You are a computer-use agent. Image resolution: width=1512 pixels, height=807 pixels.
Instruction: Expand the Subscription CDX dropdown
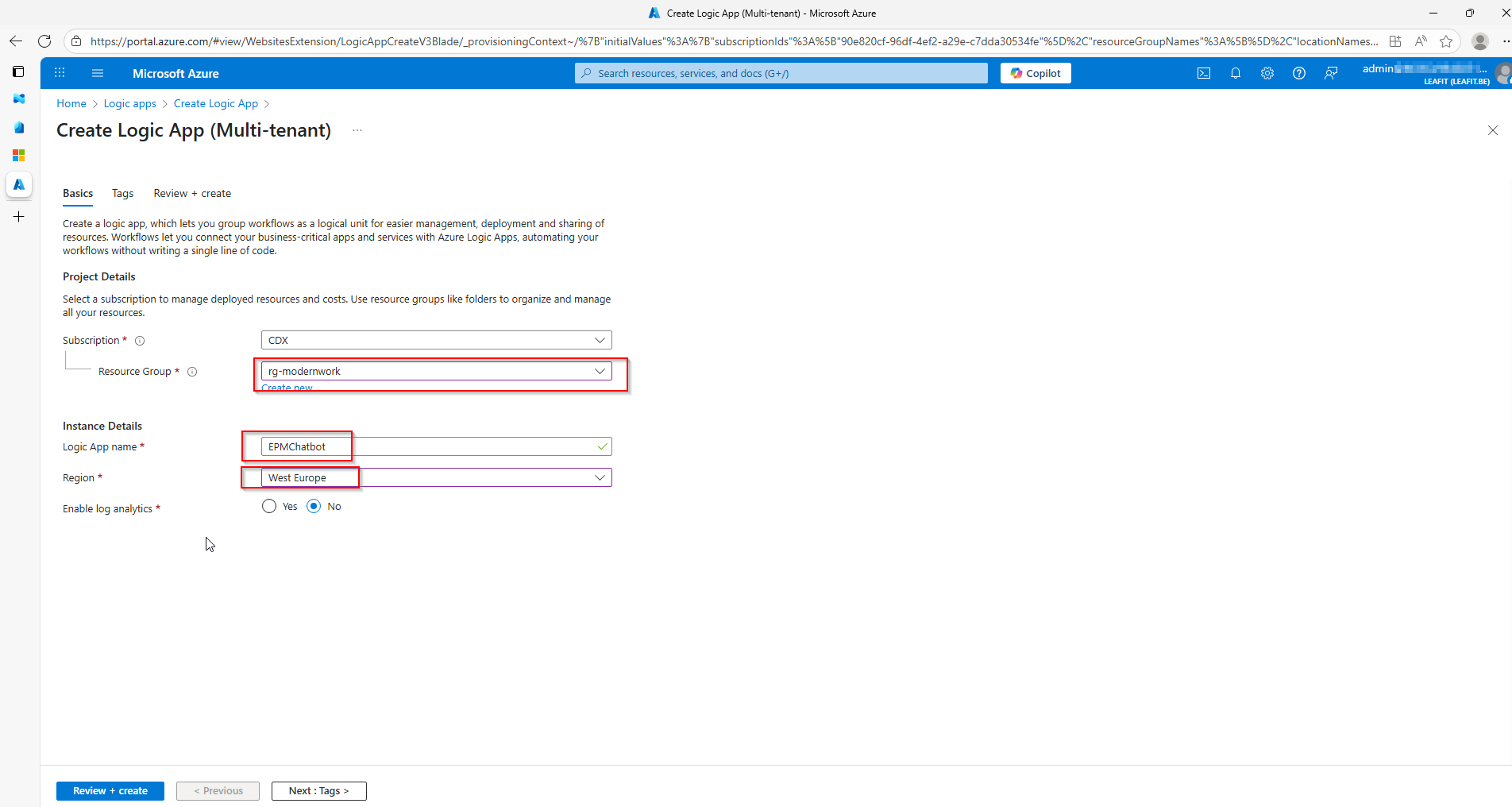click(437, 340)
